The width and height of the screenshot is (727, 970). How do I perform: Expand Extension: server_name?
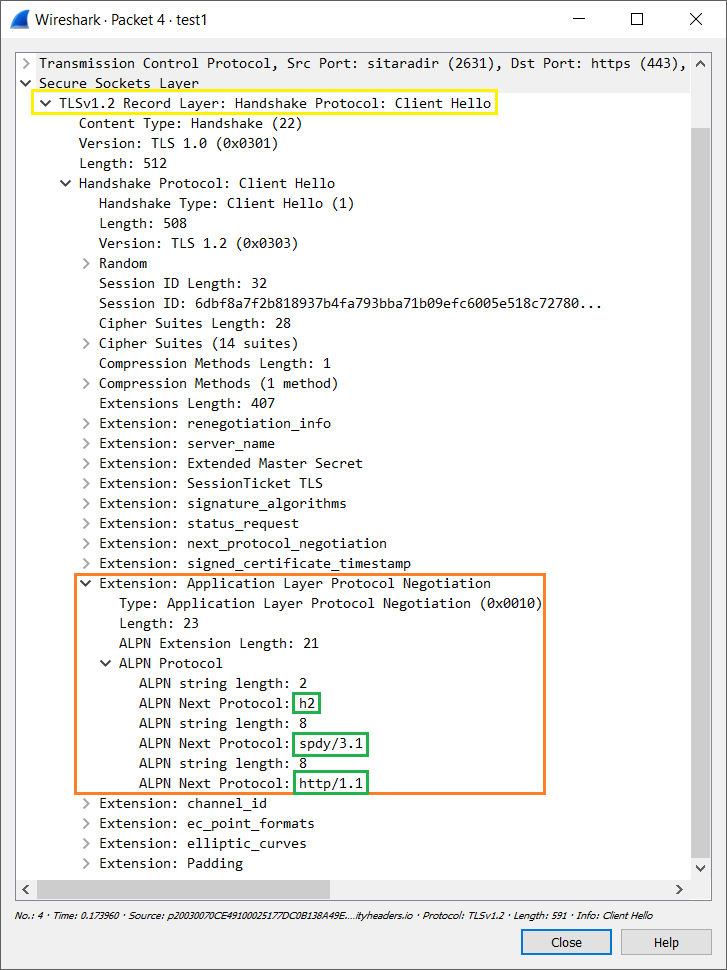point(85,443)
